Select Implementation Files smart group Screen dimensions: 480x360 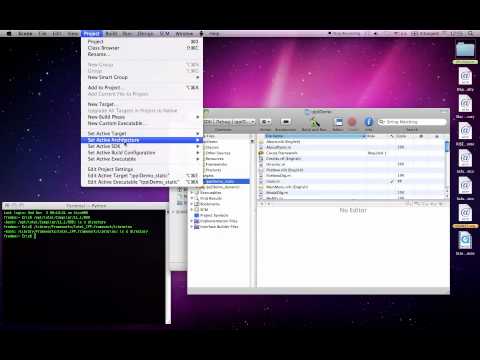pos(218,221)
